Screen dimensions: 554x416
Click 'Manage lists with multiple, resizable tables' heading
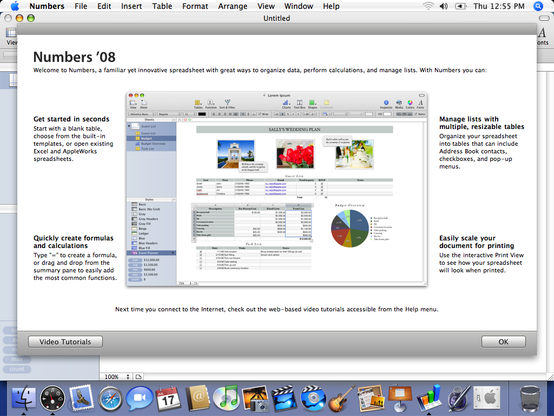coord(482,123)
